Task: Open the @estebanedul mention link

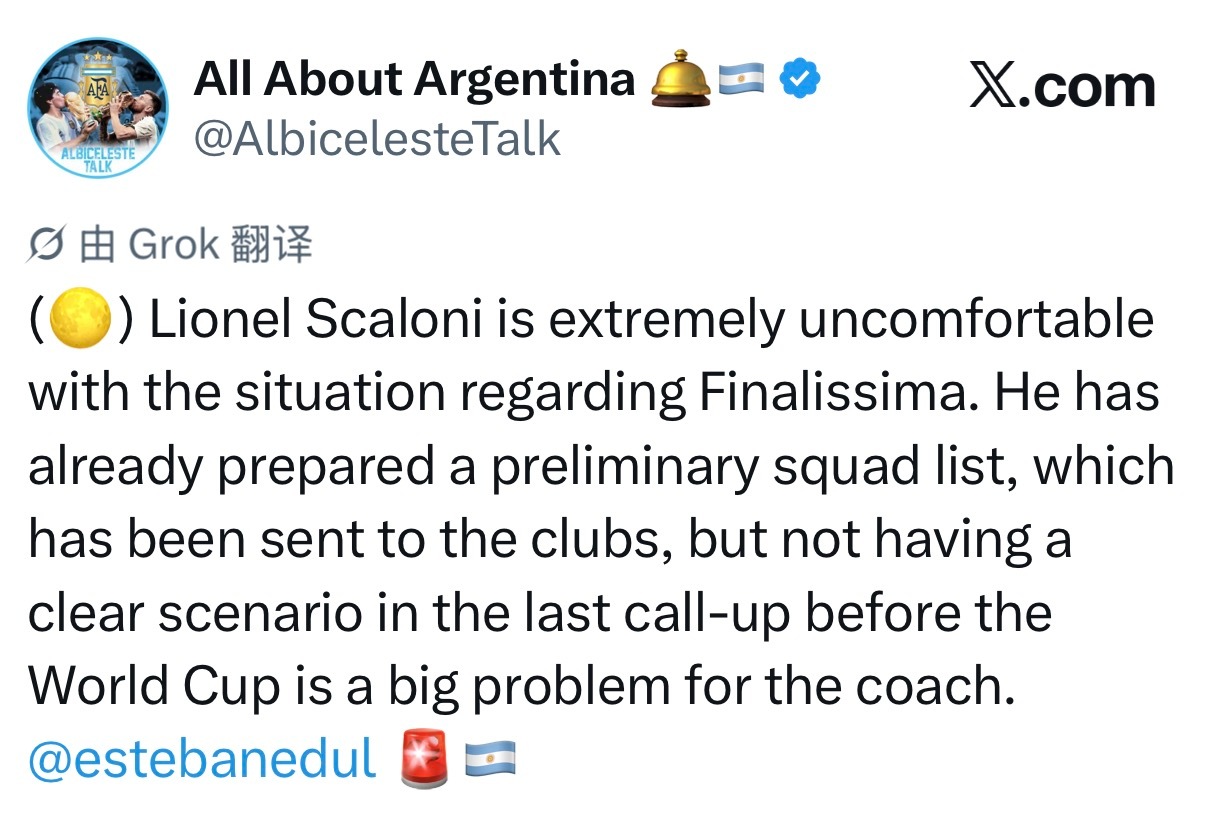Action: click(x=203, y=758)
